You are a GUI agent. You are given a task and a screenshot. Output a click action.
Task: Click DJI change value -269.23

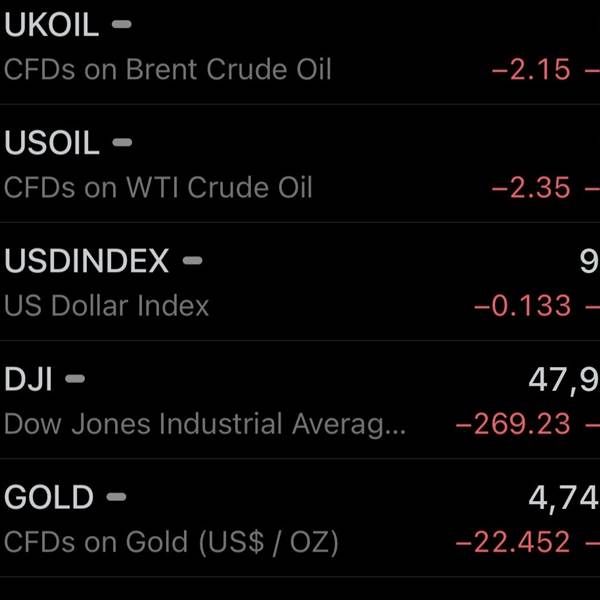click(513, 424)
